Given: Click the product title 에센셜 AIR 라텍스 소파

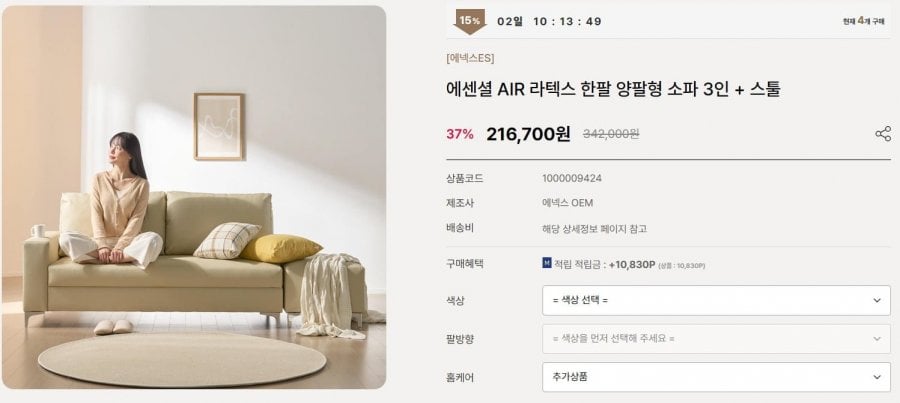Looking at the screenshot, I should 612,89.
